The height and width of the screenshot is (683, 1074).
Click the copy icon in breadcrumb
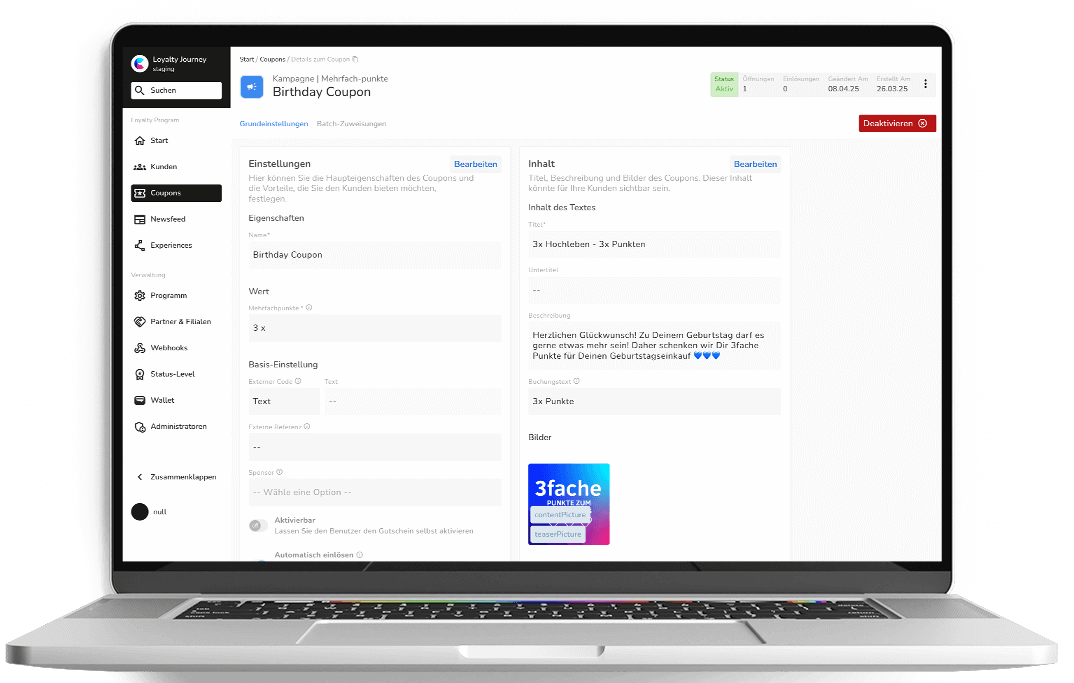pyautogui.click(x=355, y=59)
